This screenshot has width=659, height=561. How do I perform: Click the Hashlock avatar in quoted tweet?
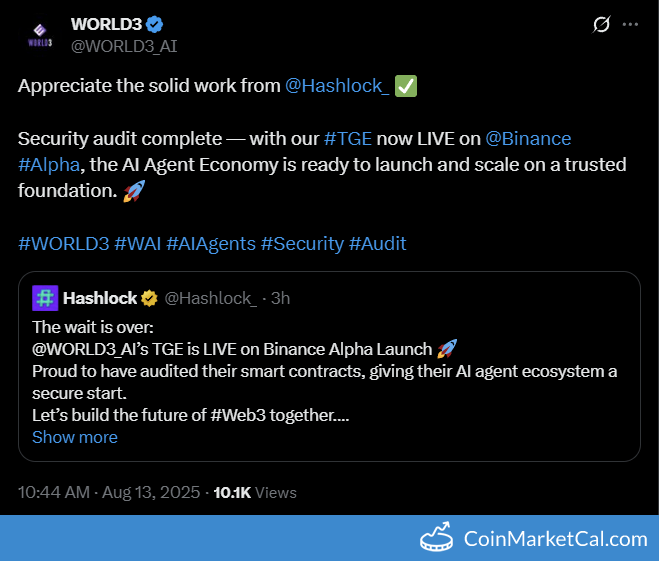click(45, 298)
